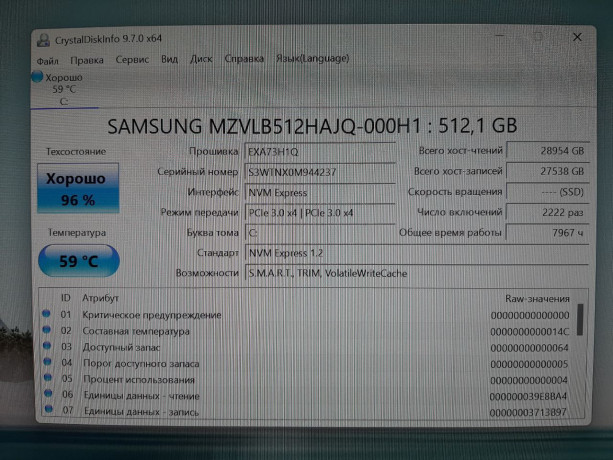Screen dimensions: 613x460
Task: Click the power-on hours value 7967 ч
Action: click(548, 233)
